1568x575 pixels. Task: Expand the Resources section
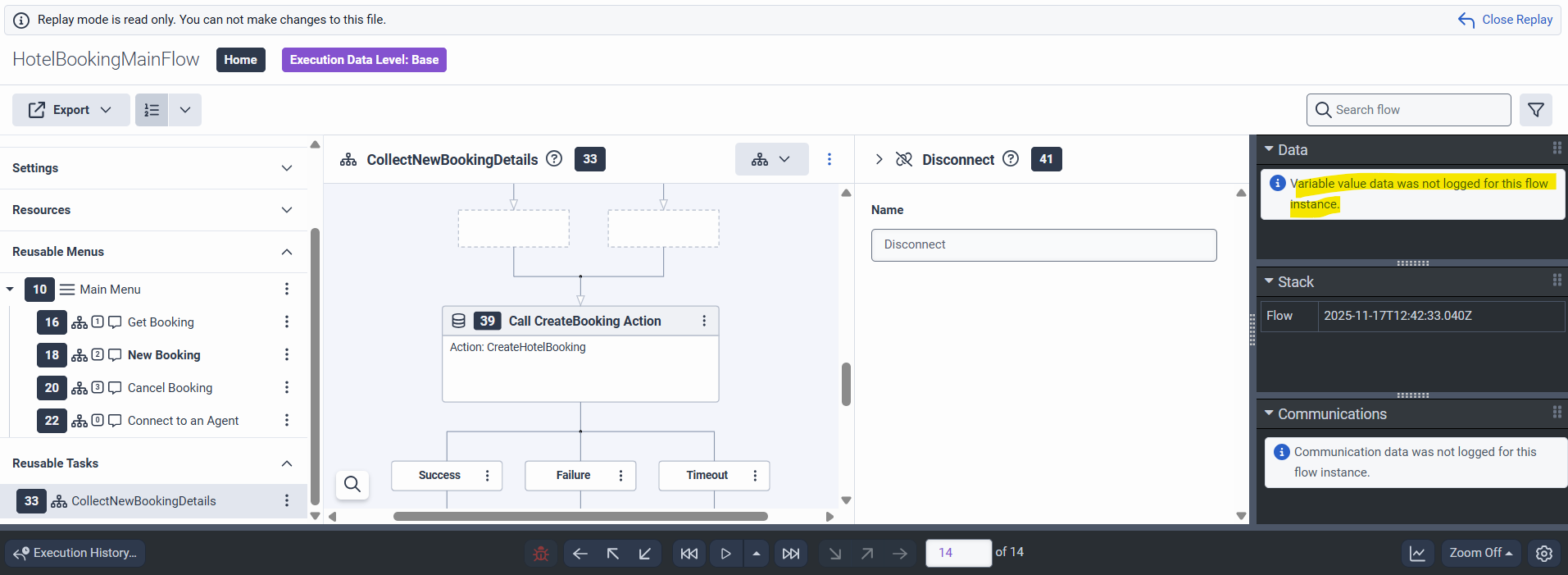(x=153, y=210)
